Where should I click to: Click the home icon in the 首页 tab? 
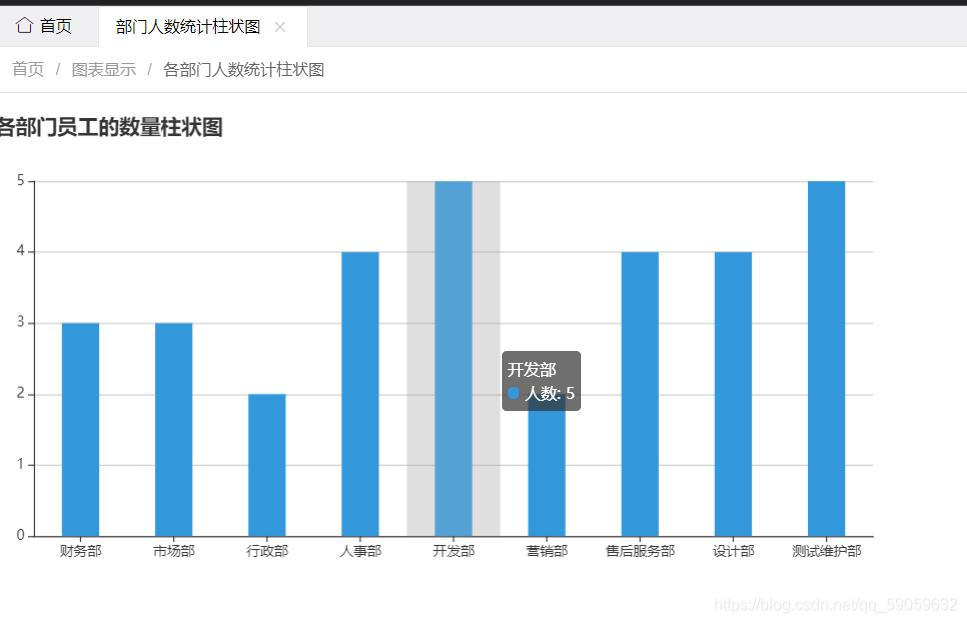24,26
